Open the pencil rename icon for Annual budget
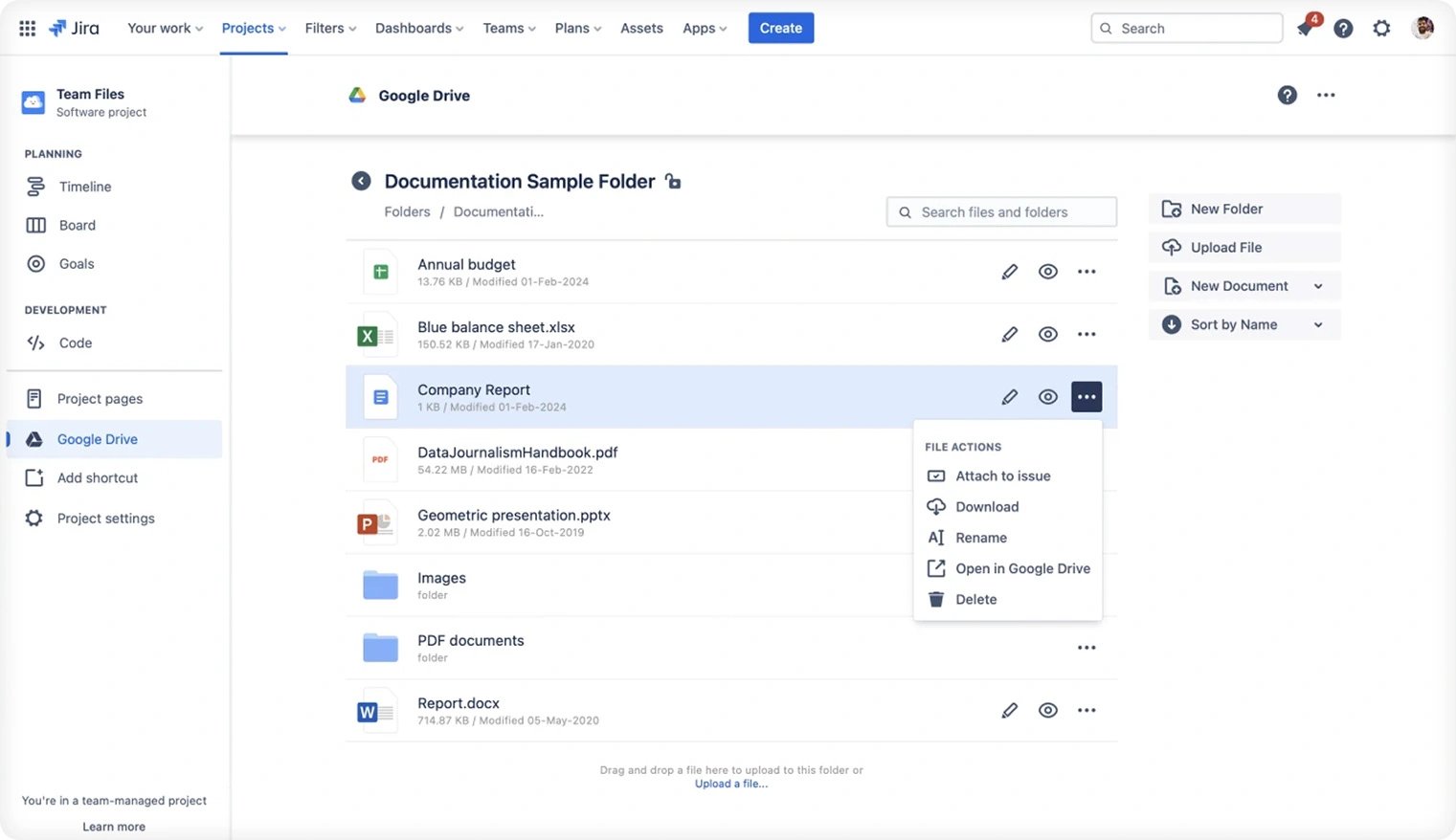The height and width of the screenshot is (840, 1456). pyautogui.click(x=1009, y=271)
